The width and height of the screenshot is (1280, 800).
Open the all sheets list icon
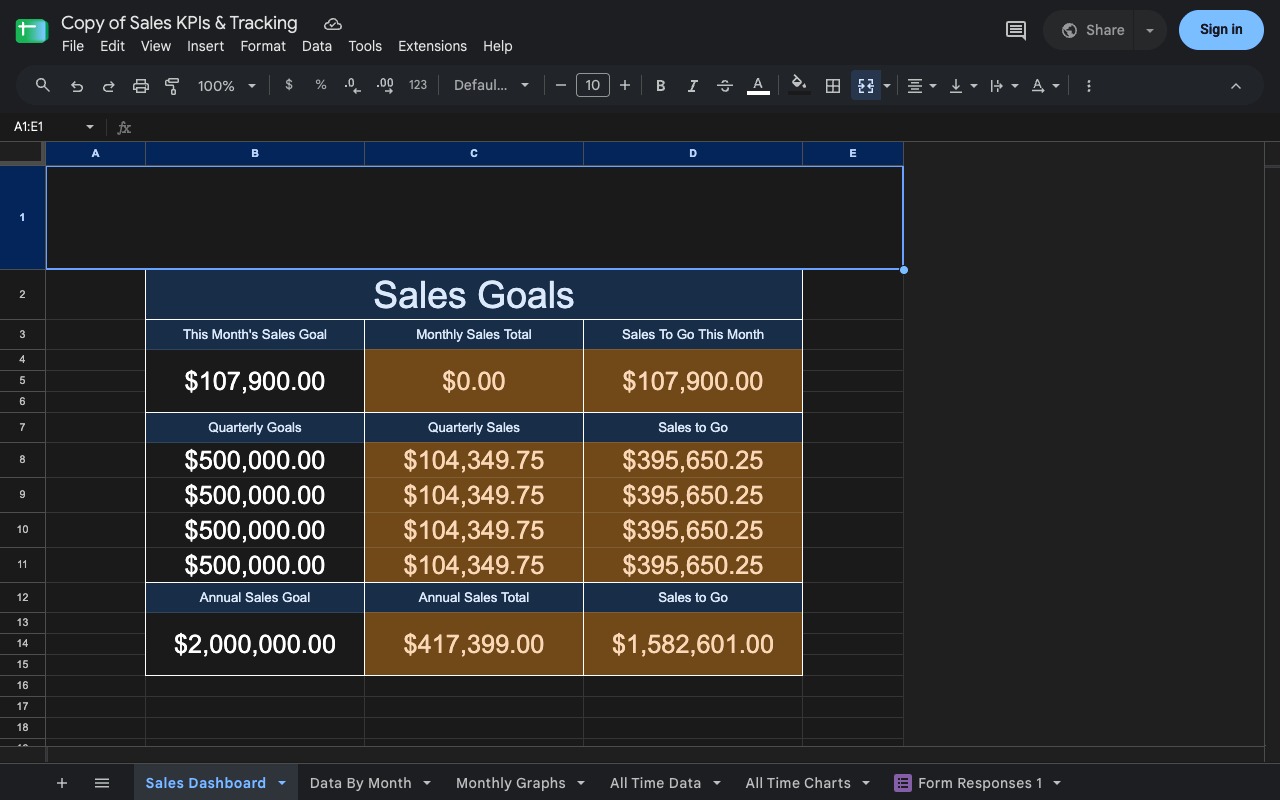(x=102, y=783)
